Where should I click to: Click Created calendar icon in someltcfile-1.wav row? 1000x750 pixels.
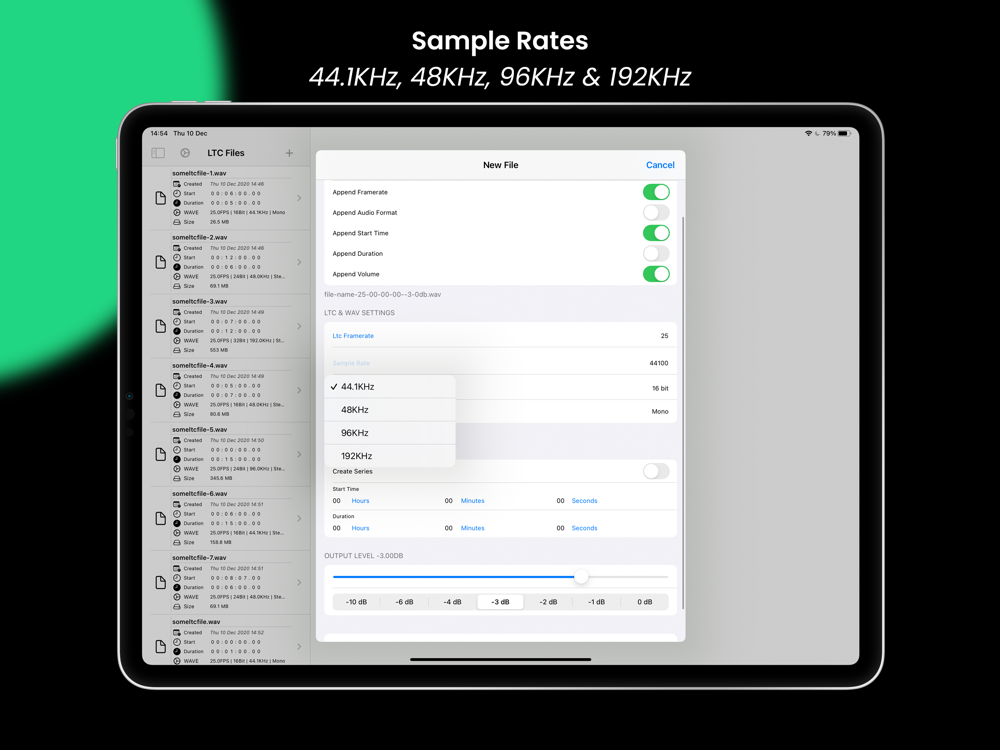[x=177, y=184]
